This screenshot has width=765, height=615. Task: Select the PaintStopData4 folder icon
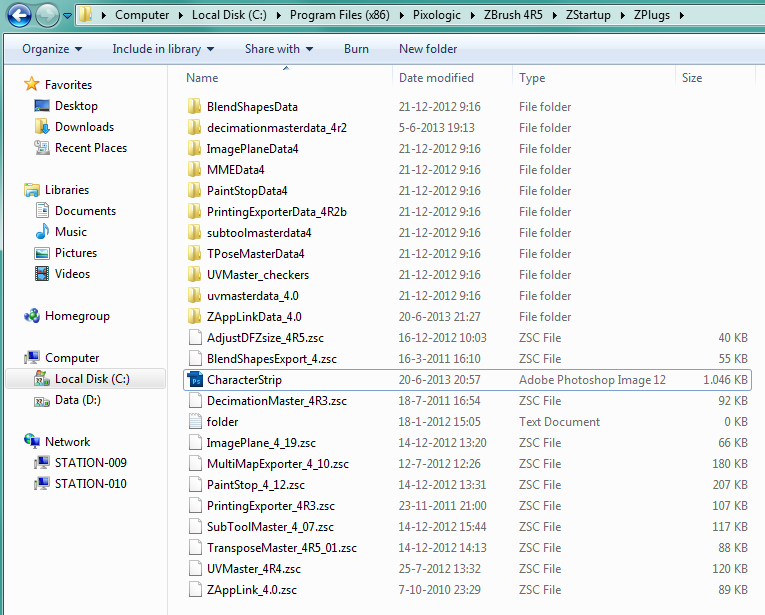click(194, 190)
